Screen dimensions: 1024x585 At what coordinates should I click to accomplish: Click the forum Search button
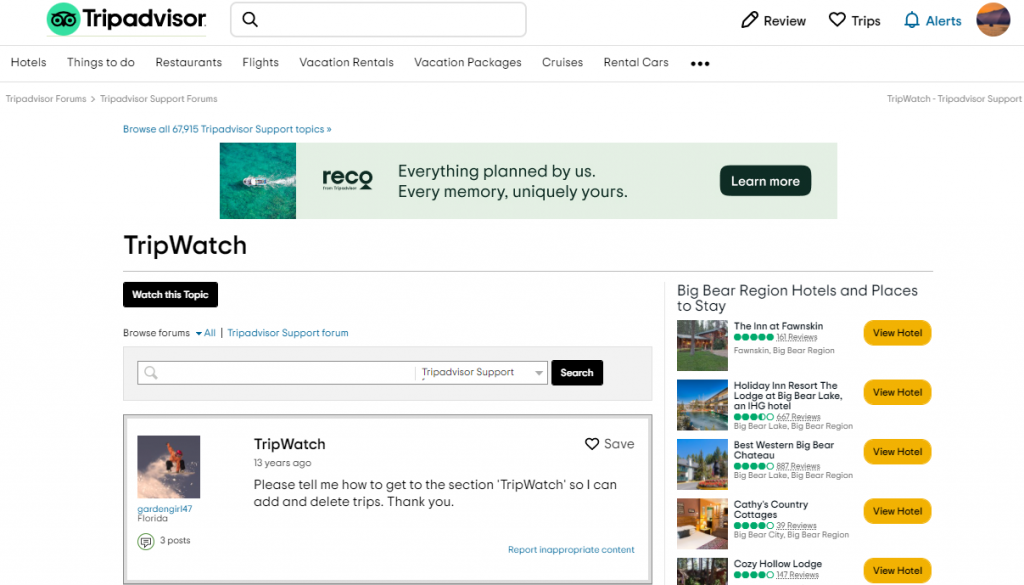pos(577,373)
